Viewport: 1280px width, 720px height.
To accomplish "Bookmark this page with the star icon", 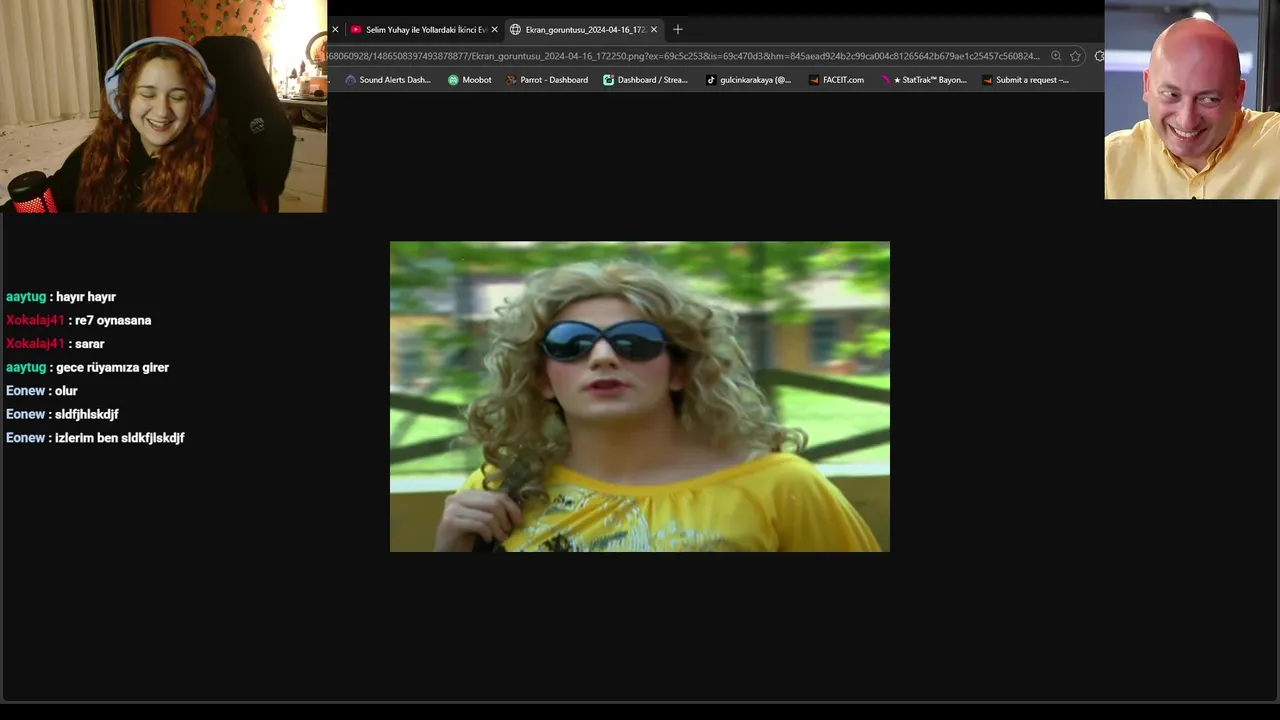I will (x=1075, y=56).
